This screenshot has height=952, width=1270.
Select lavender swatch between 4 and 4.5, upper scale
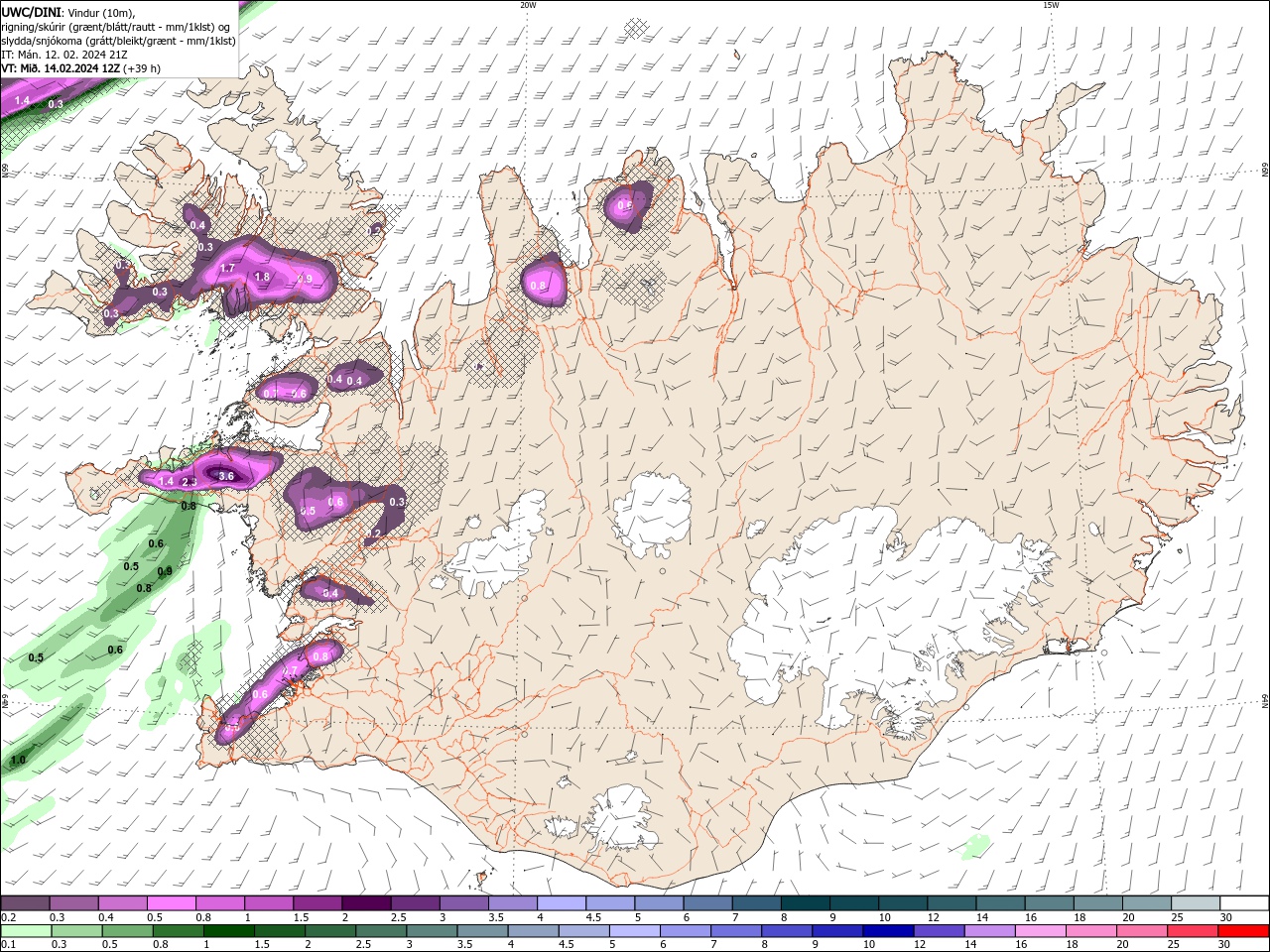point(561,903)
